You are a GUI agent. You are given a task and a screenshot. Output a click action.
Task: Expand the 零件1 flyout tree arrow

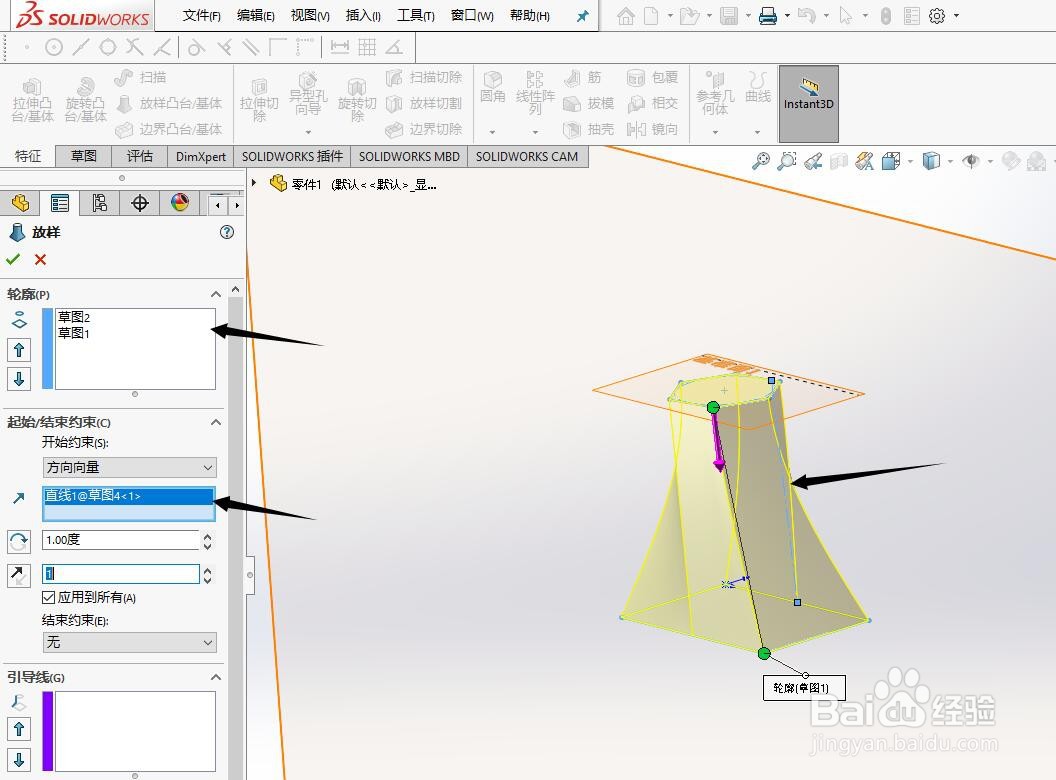[x=254, y=183]
